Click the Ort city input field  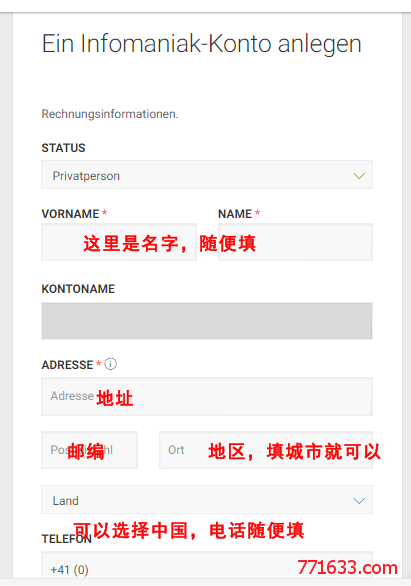click(266, 450)
